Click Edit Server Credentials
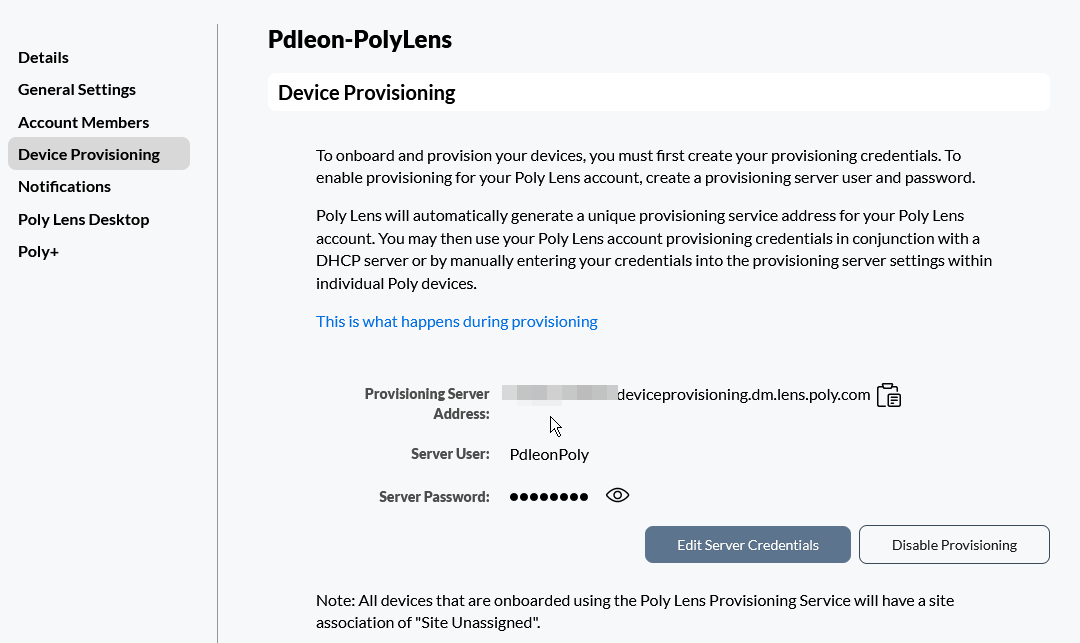This screenshot has height=643, width=1080. pos(747,544)
